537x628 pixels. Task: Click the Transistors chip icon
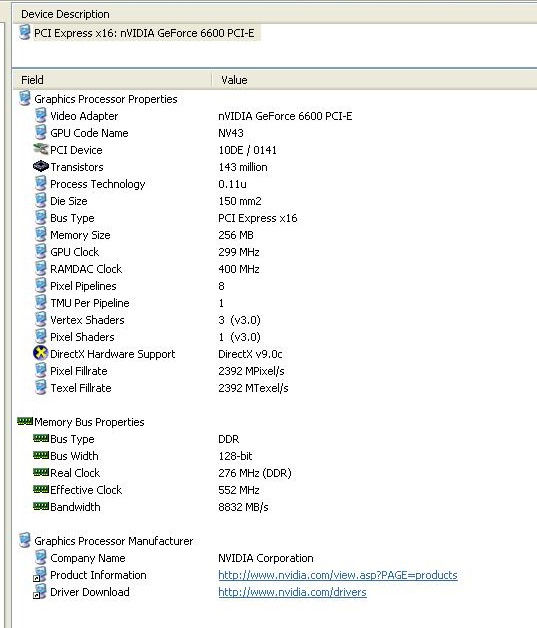pos(40,167)
